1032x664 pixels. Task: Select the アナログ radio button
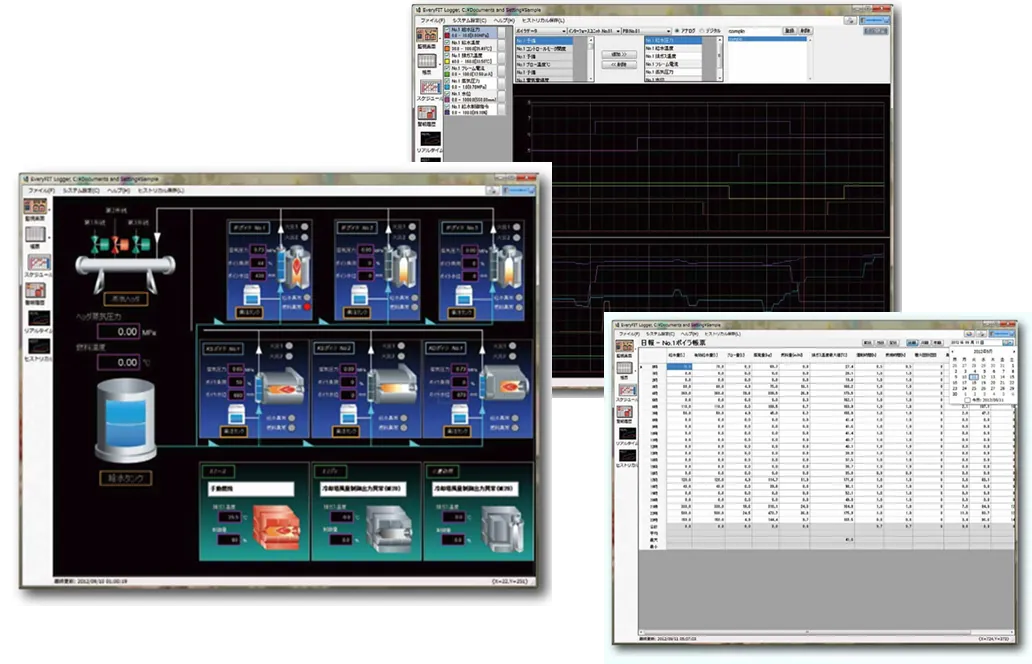tap(677, 31)
